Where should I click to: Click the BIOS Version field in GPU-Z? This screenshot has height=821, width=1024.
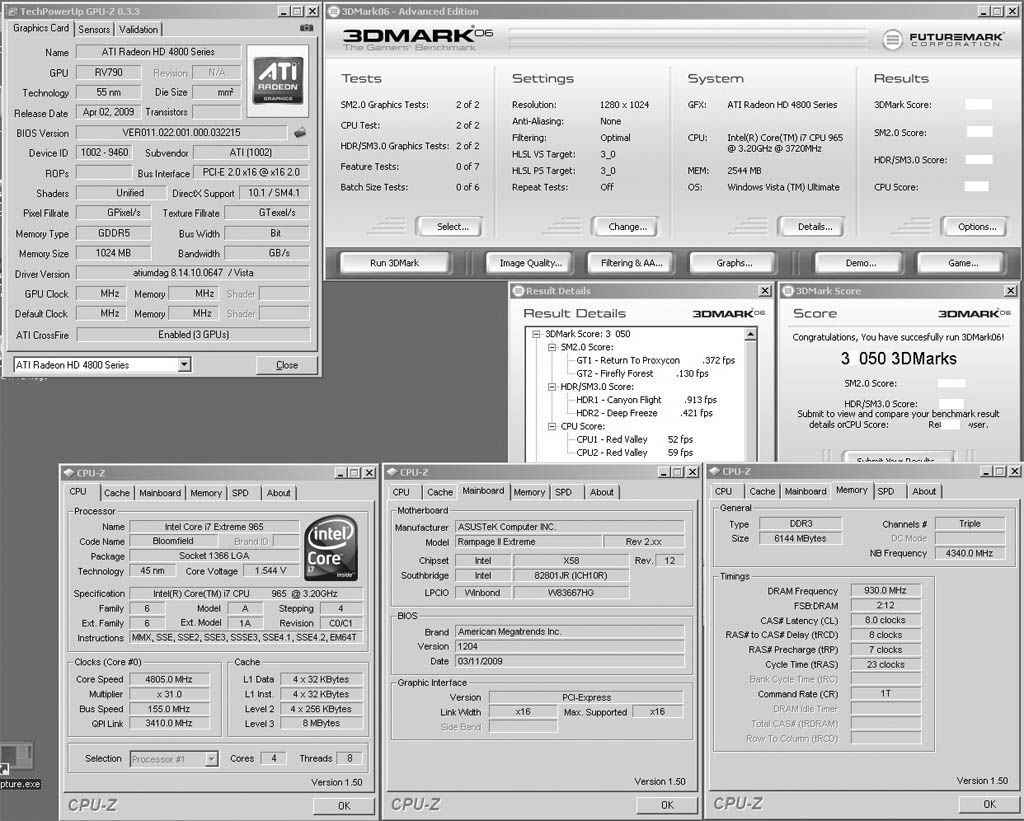[182, 133]
